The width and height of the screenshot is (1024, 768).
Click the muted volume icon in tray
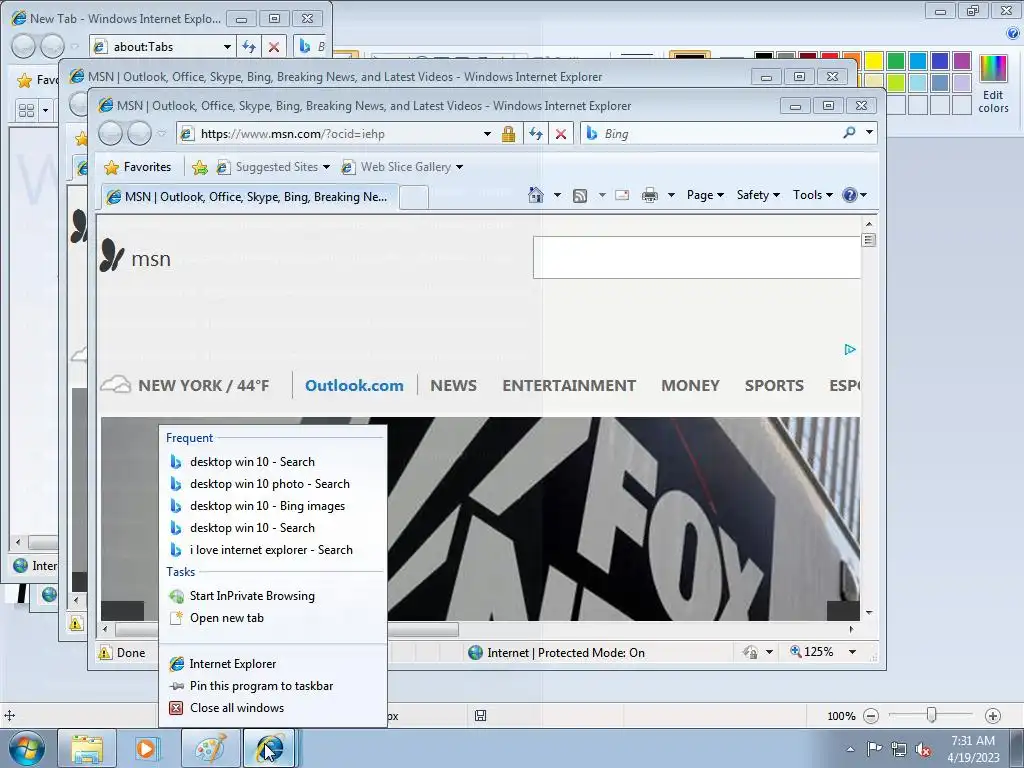coord(923,749)
